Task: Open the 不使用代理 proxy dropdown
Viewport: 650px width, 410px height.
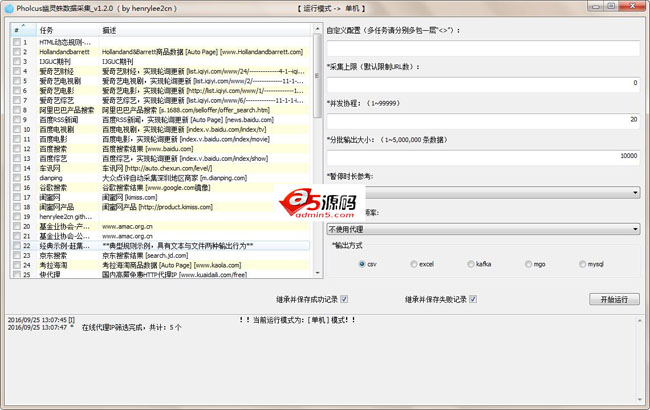Action: [x=483, y=229]
